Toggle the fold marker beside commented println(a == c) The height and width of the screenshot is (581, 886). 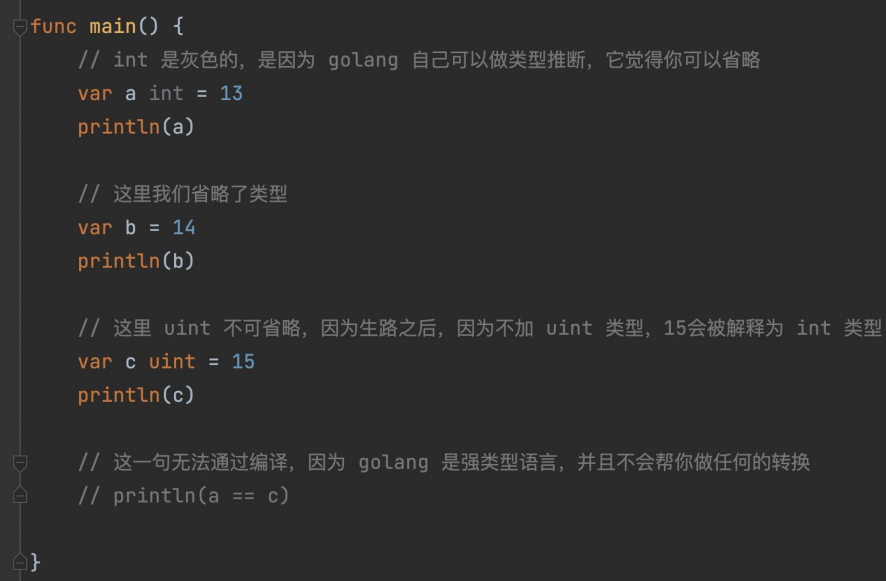[x=20, y=496]
